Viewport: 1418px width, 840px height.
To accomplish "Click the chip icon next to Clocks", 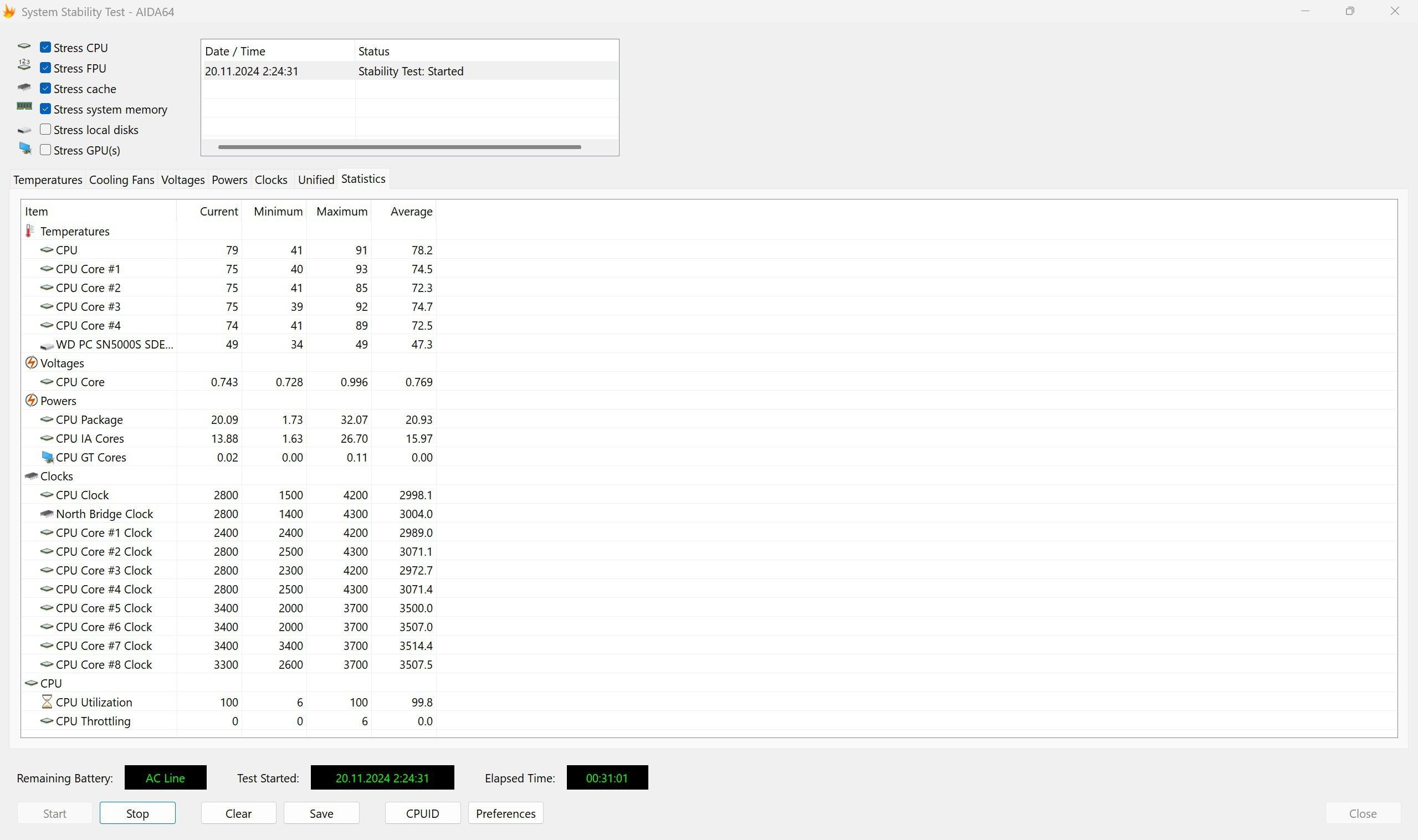I will (31, 476).
